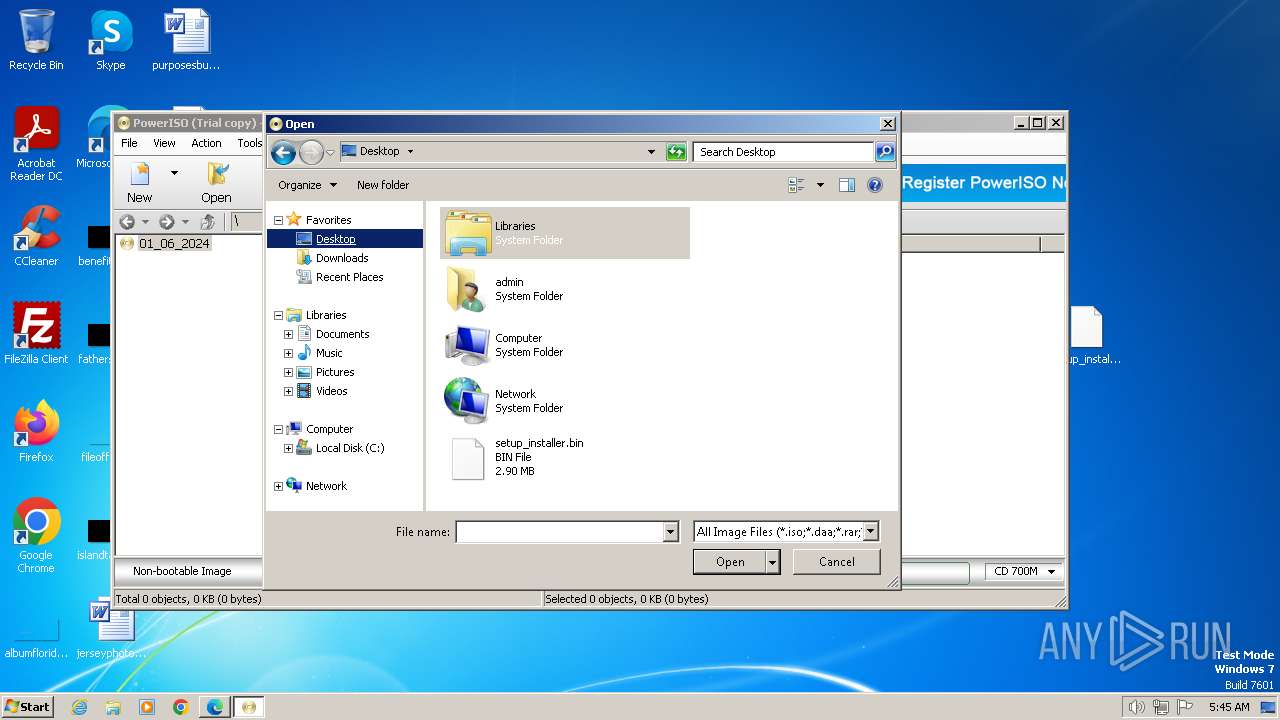Click the Register PowerISO banner link
Screen dimensions: 1280x720
[x=984, y=183]
